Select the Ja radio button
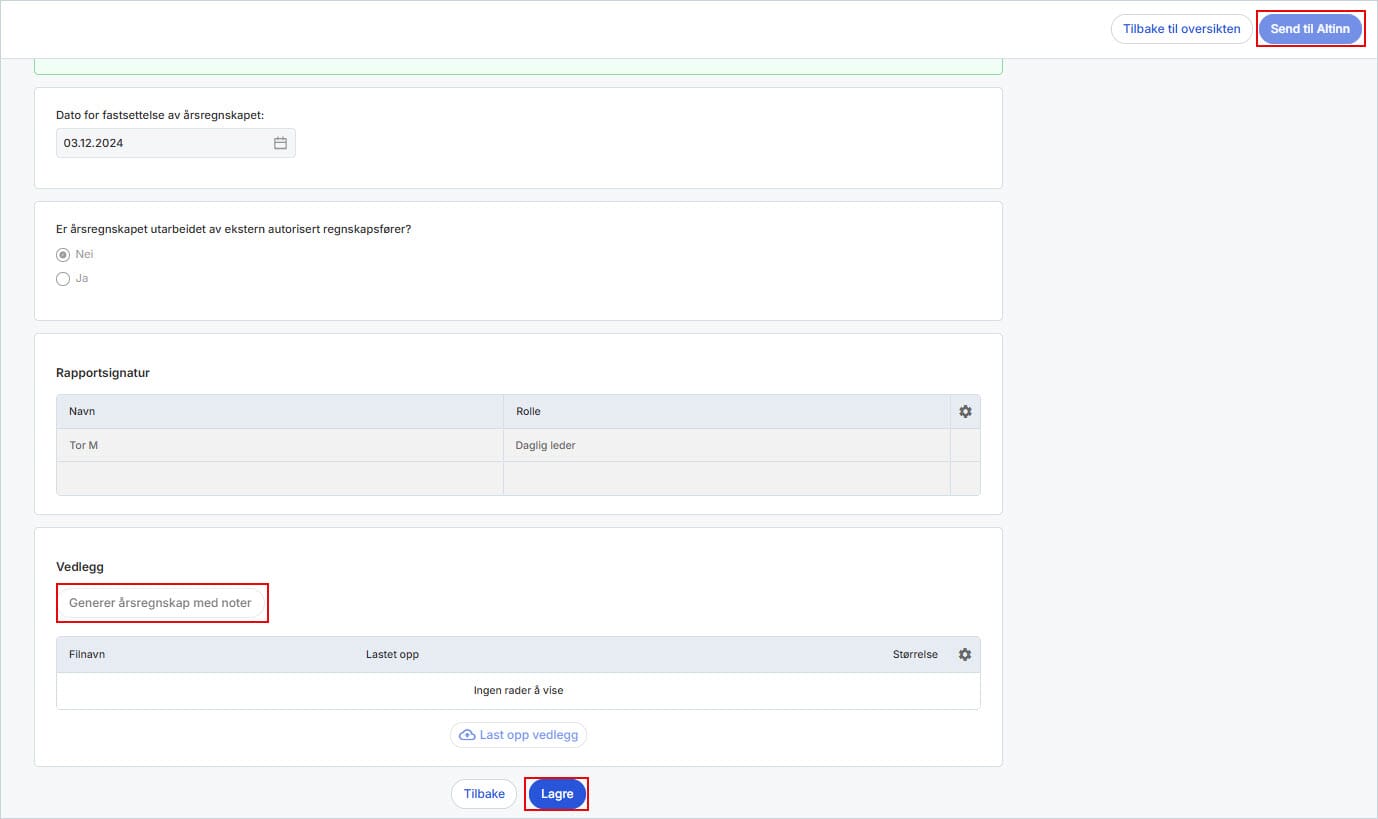This screenshot has height=819, width=1378. [63, 279]
